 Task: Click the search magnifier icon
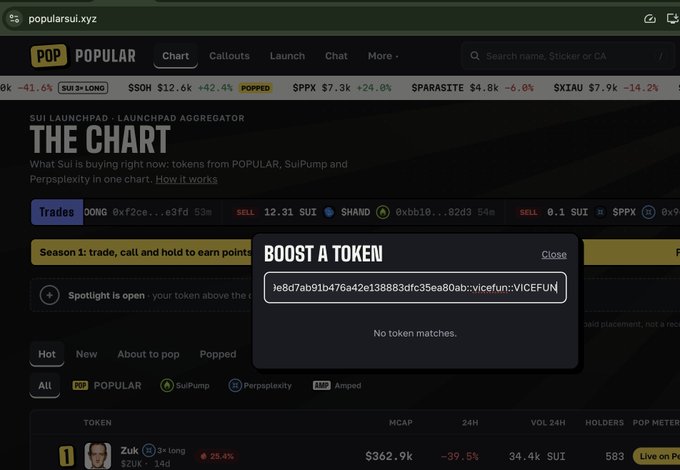pos(475,56)
